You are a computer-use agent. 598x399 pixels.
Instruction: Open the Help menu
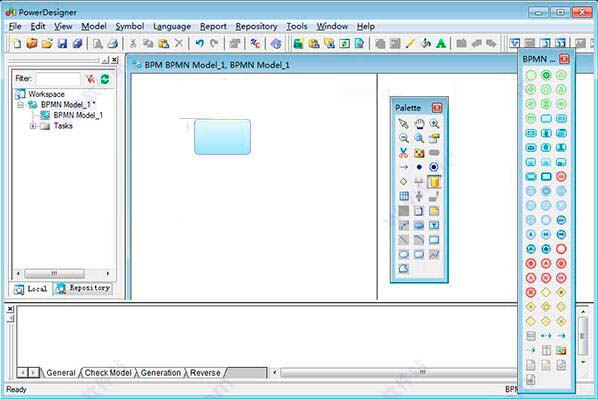(x=366, y=26)
